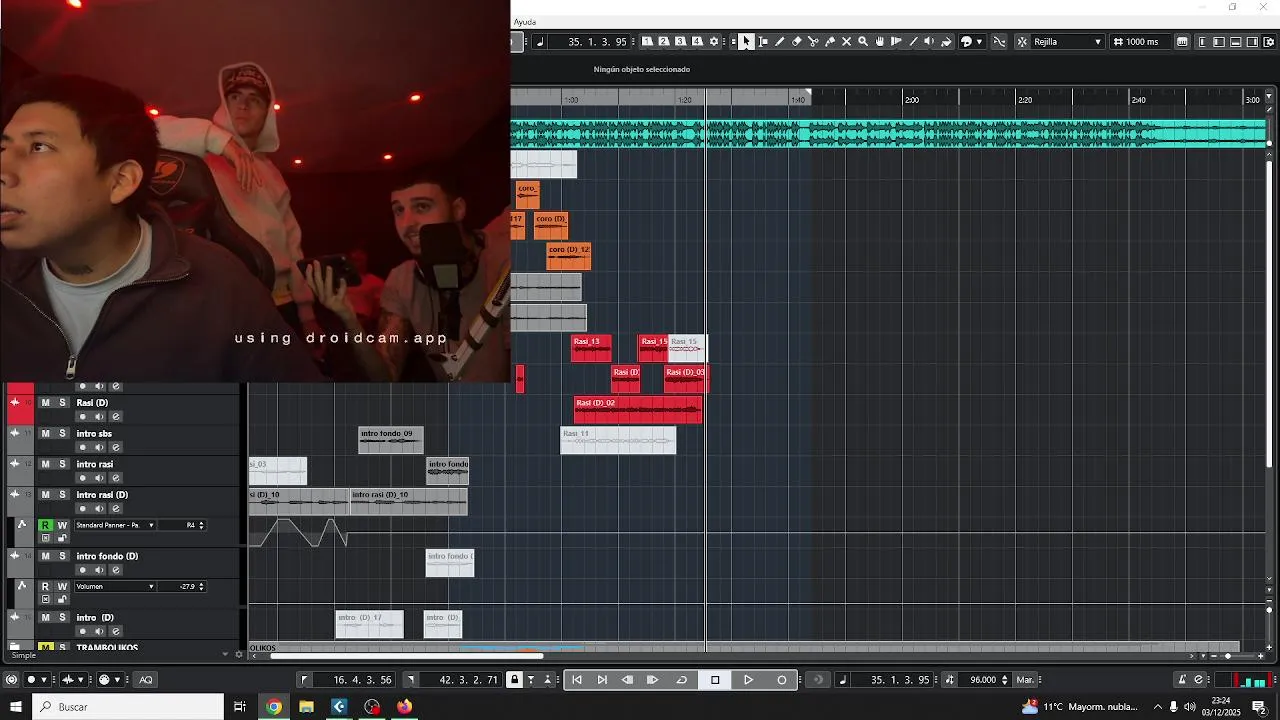Viewport: 1280px width, 720px height.
Task: Adjust the 96.000 tempo stepper
Action: pos(1004,680)
